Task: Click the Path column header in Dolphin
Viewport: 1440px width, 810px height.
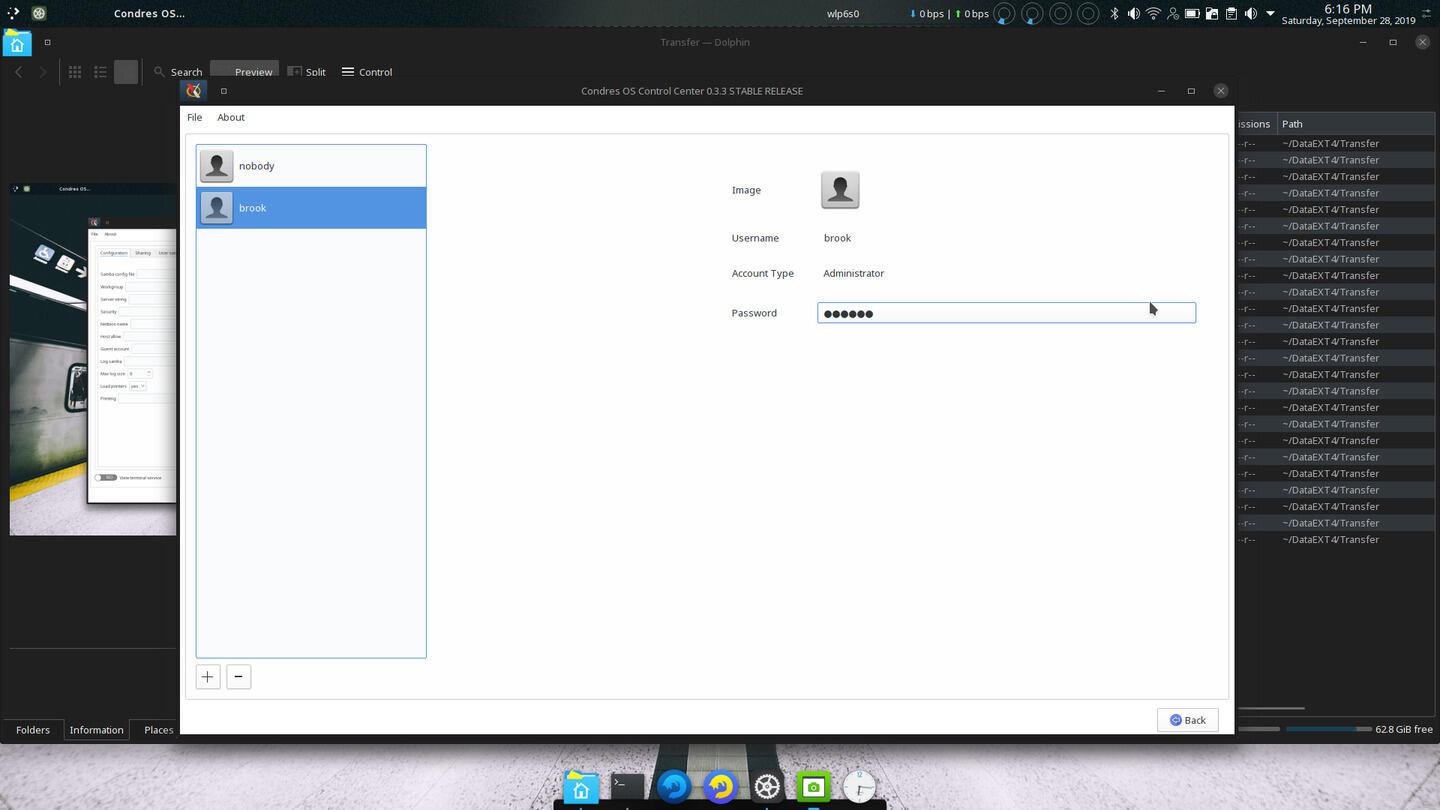Action: click(1356, 124)
